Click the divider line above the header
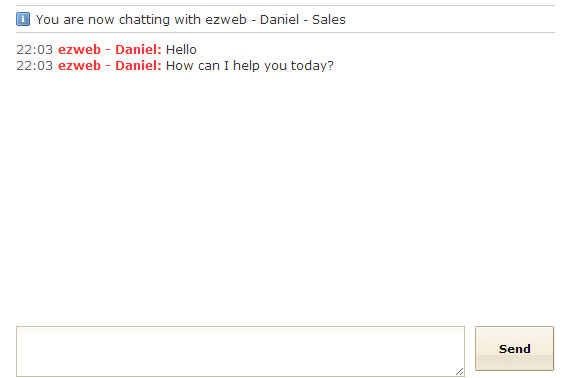The image size is (571, 378). (285, 5)
